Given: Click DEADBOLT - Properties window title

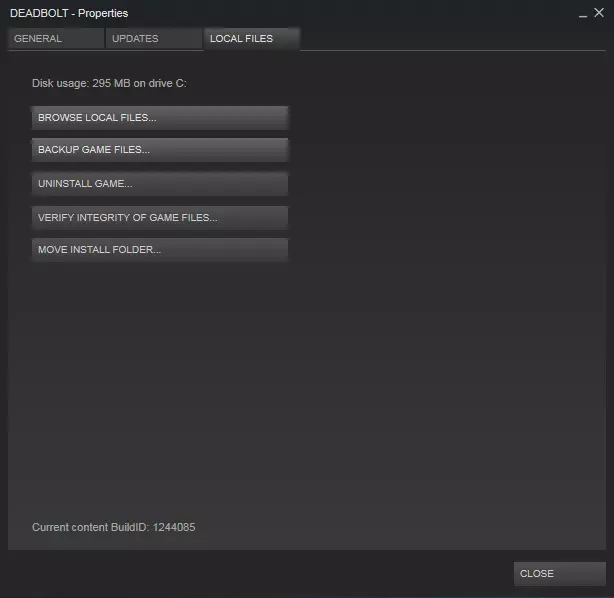Looking at the screenshot, I should (x=69, y=13).
